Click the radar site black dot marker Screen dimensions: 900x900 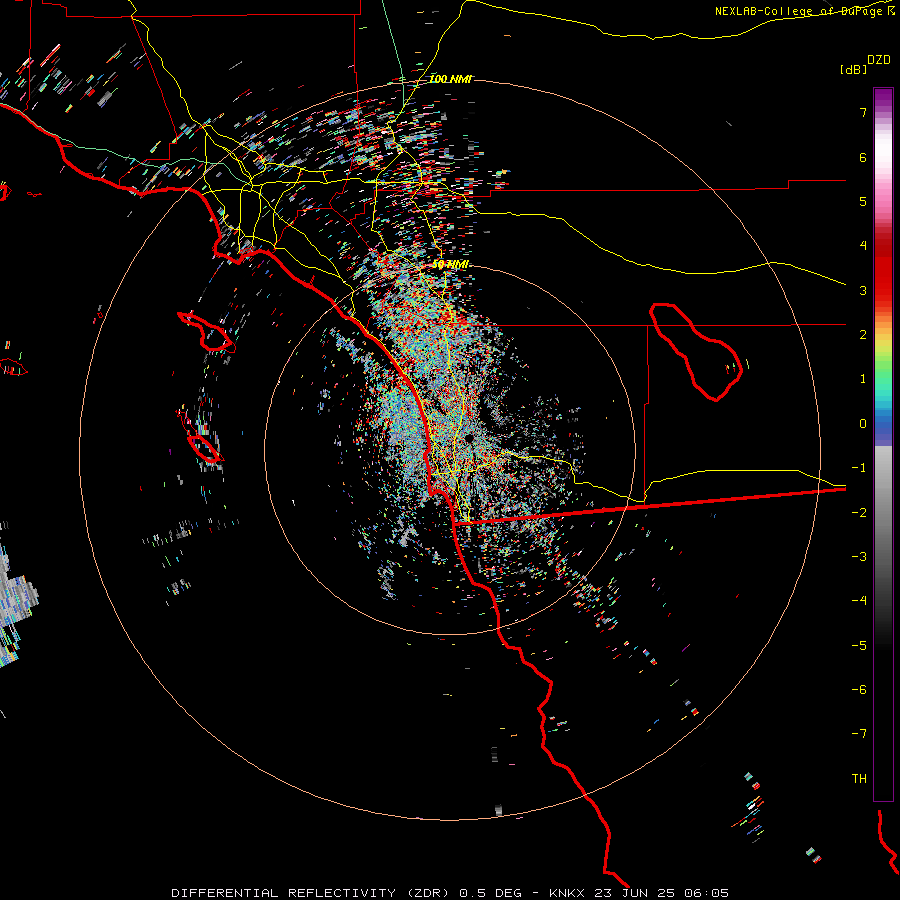point(469,439)
